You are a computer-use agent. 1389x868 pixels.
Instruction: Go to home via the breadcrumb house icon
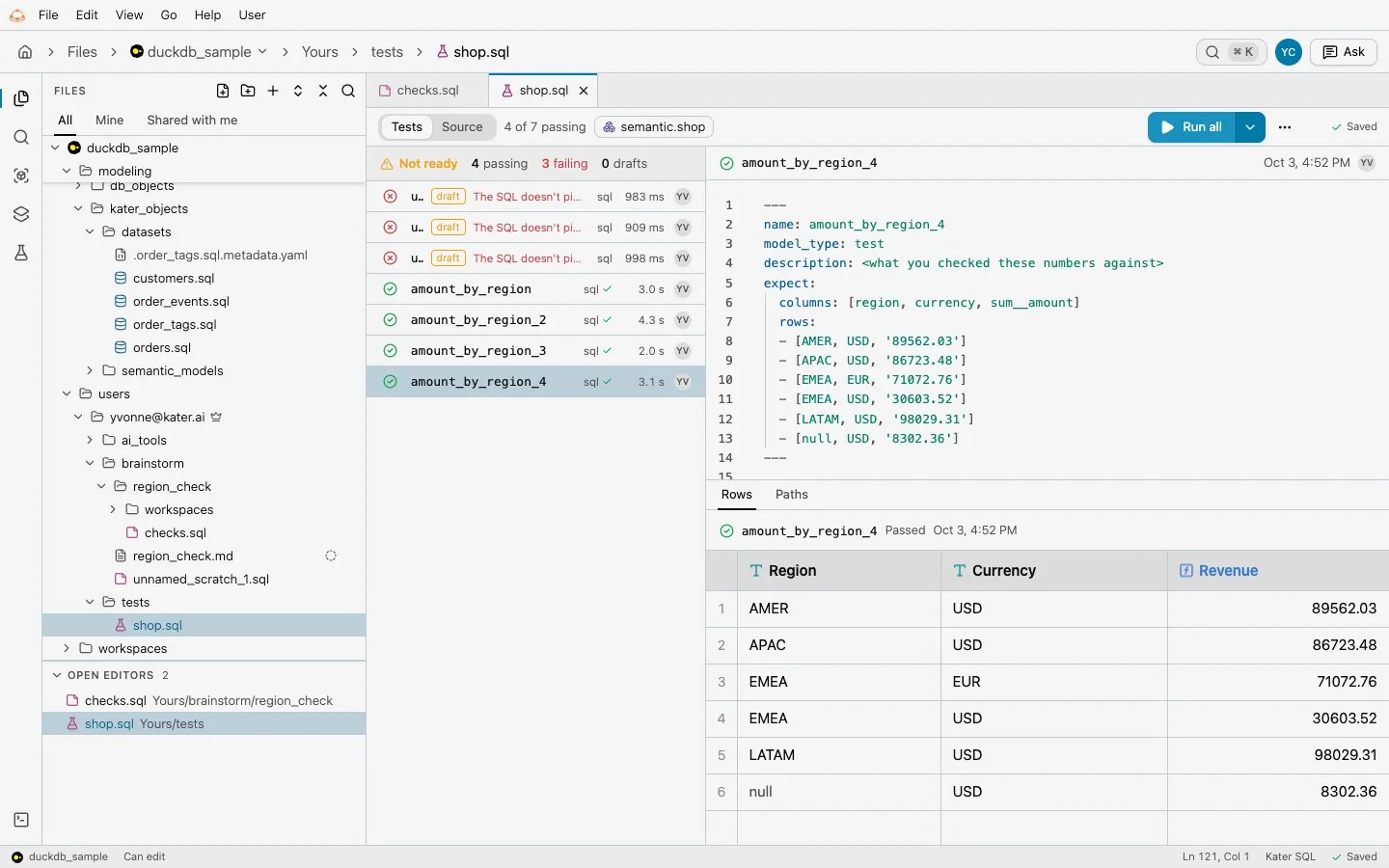[x=25, y=52]
